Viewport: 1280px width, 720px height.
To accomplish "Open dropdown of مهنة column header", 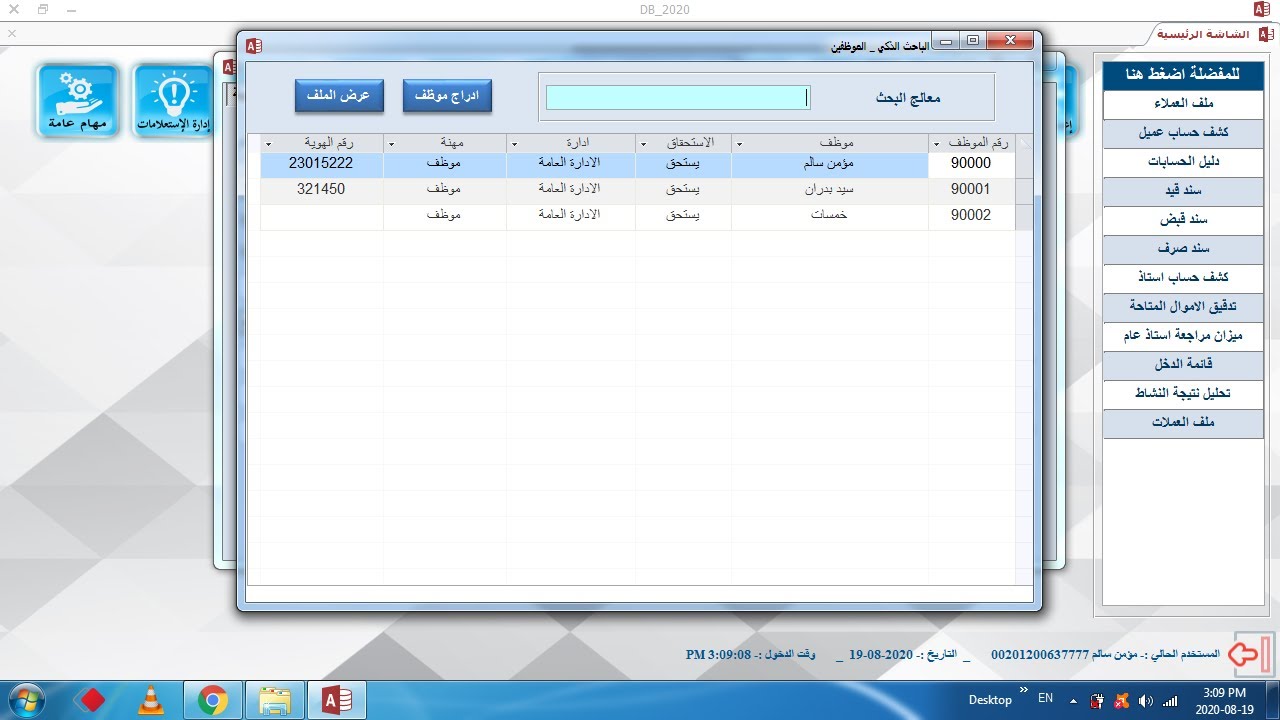I will (391, 143).
